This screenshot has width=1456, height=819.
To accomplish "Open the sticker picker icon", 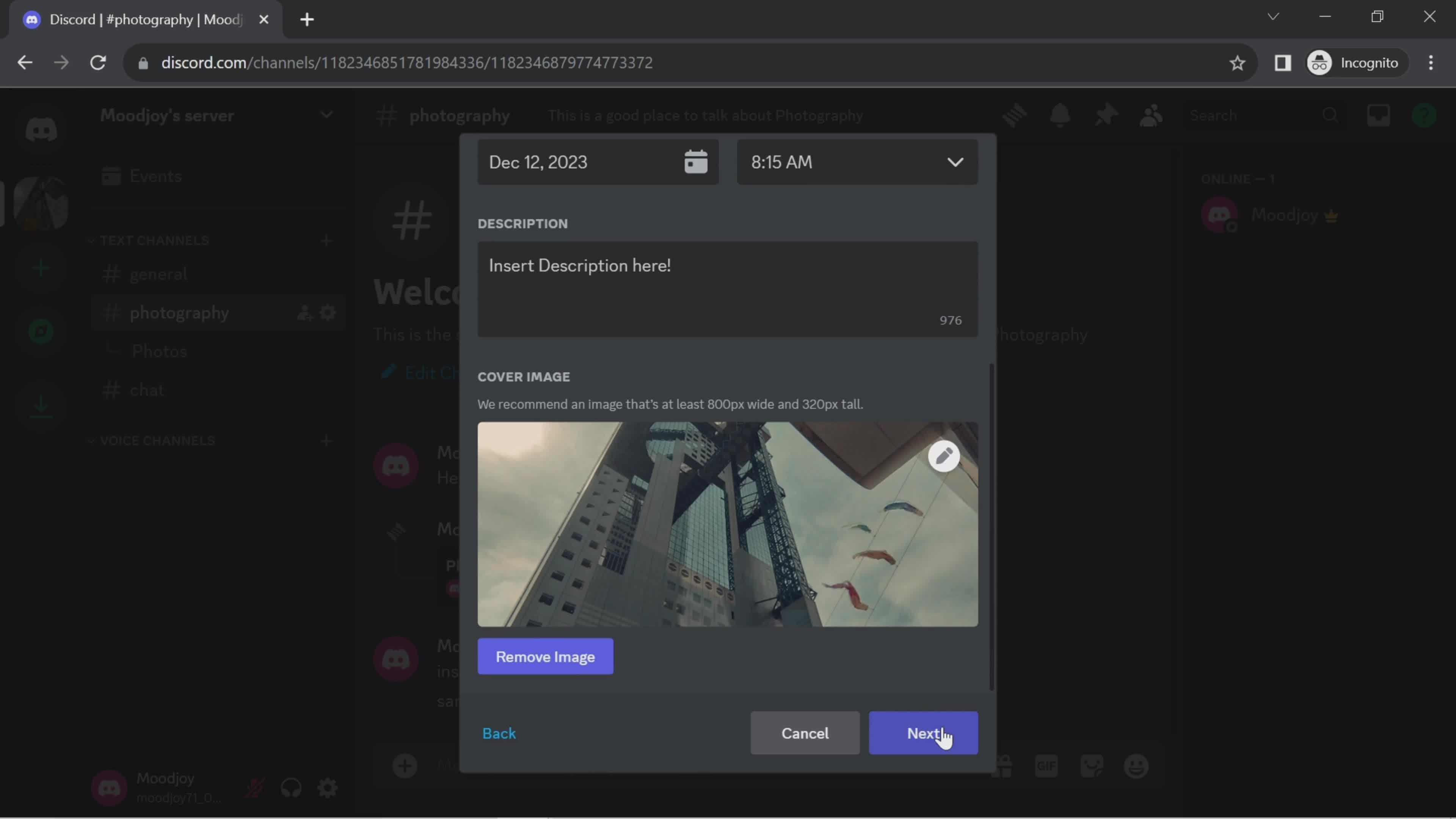I will [x=1092, y=766].
